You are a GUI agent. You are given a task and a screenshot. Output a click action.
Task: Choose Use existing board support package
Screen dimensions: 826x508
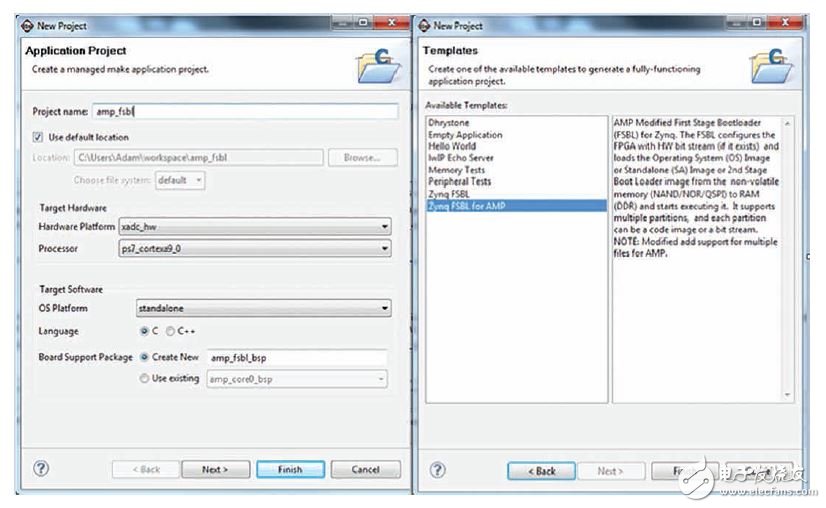(146, 378)
